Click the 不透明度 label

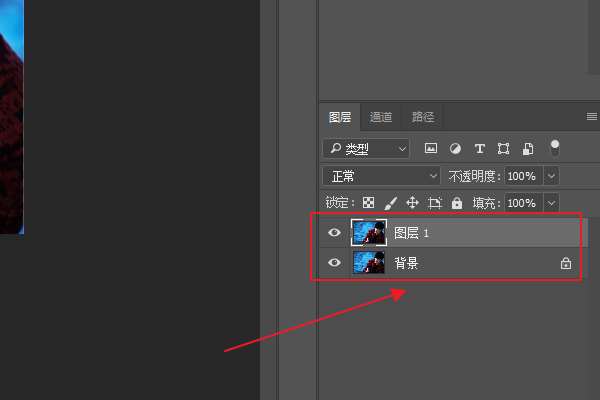coord(474,176)
